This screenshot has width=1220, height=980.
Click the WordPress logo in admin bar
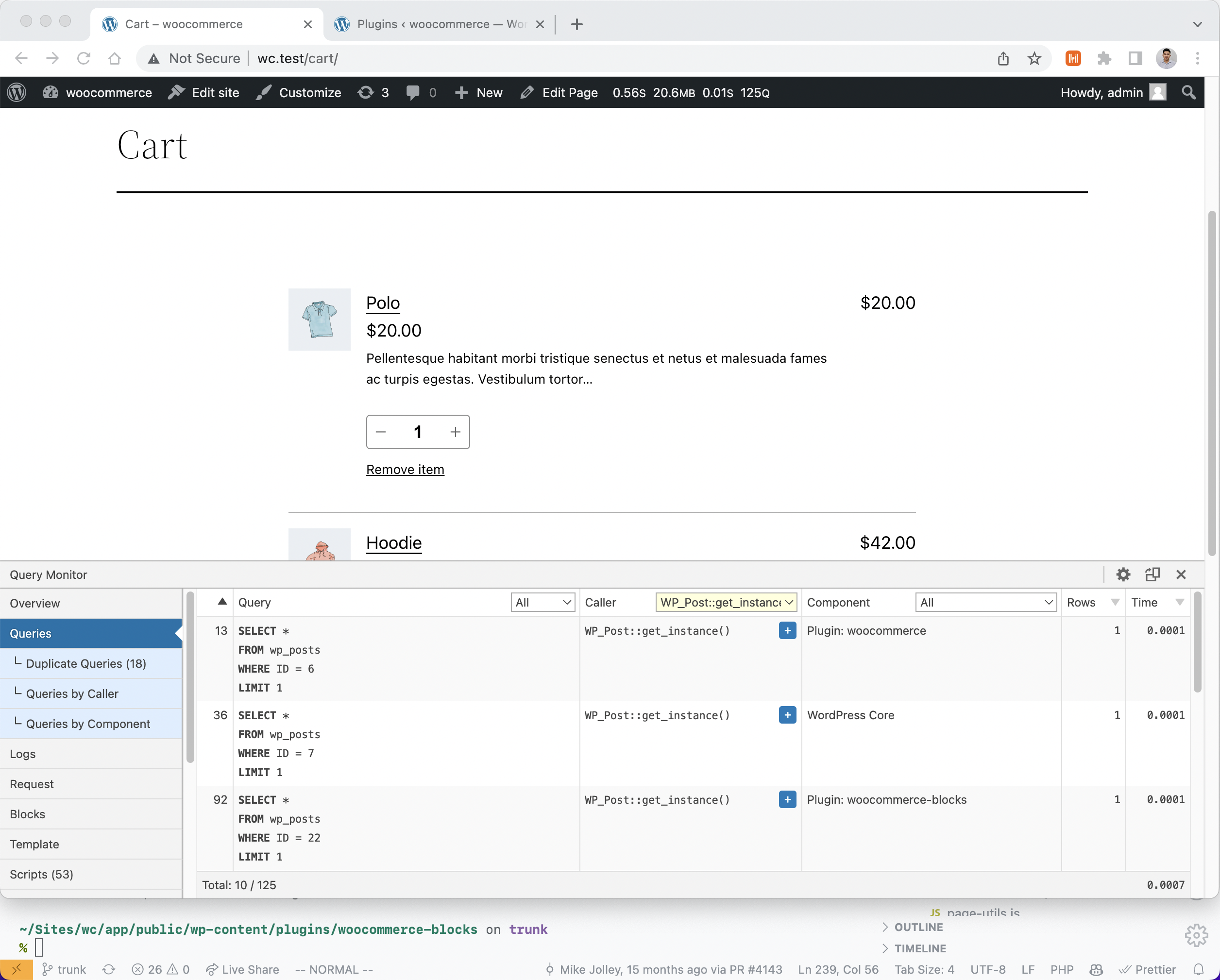click(16, 92)
